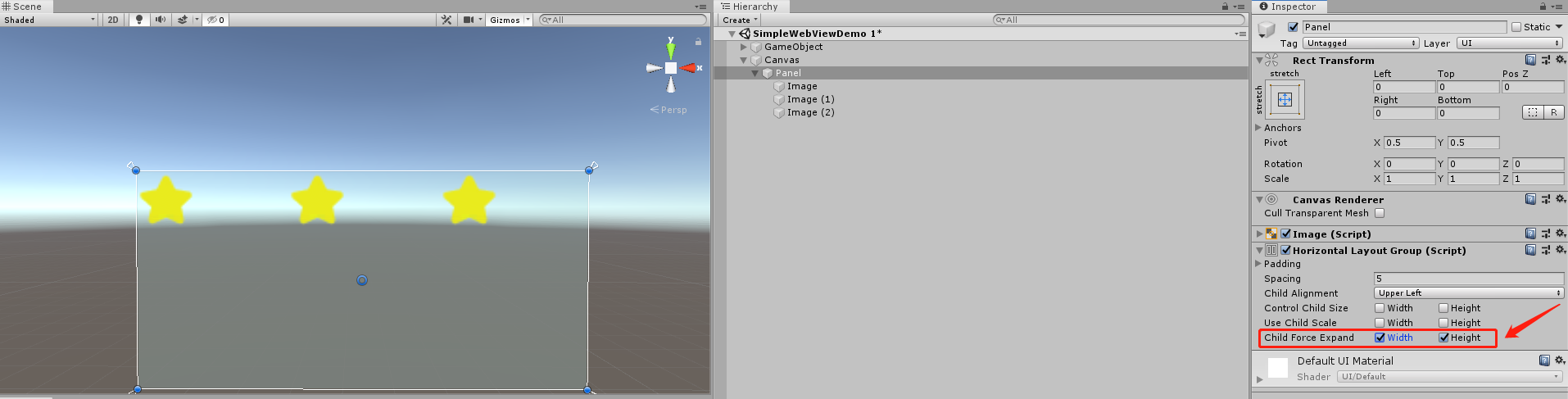Uncheck Child Force Expand Height
1568x399 pixels.
point(1443,338)
